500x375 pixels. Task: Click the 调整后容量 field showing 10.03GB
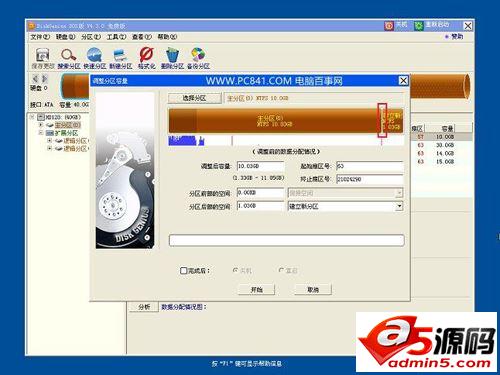[x=260, y=166]
